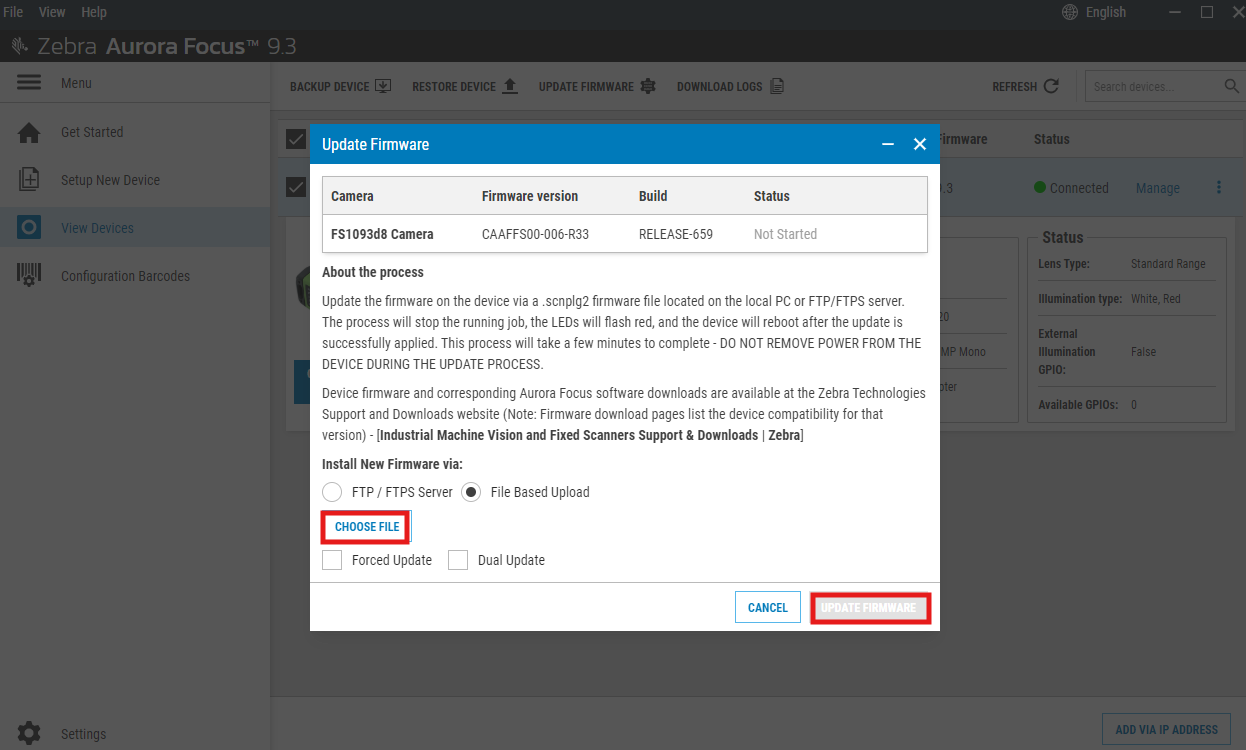This screenshot has width=1246, height=750.
Task: Click the Settings label in sidebar
Action: [x=83, y=734]
